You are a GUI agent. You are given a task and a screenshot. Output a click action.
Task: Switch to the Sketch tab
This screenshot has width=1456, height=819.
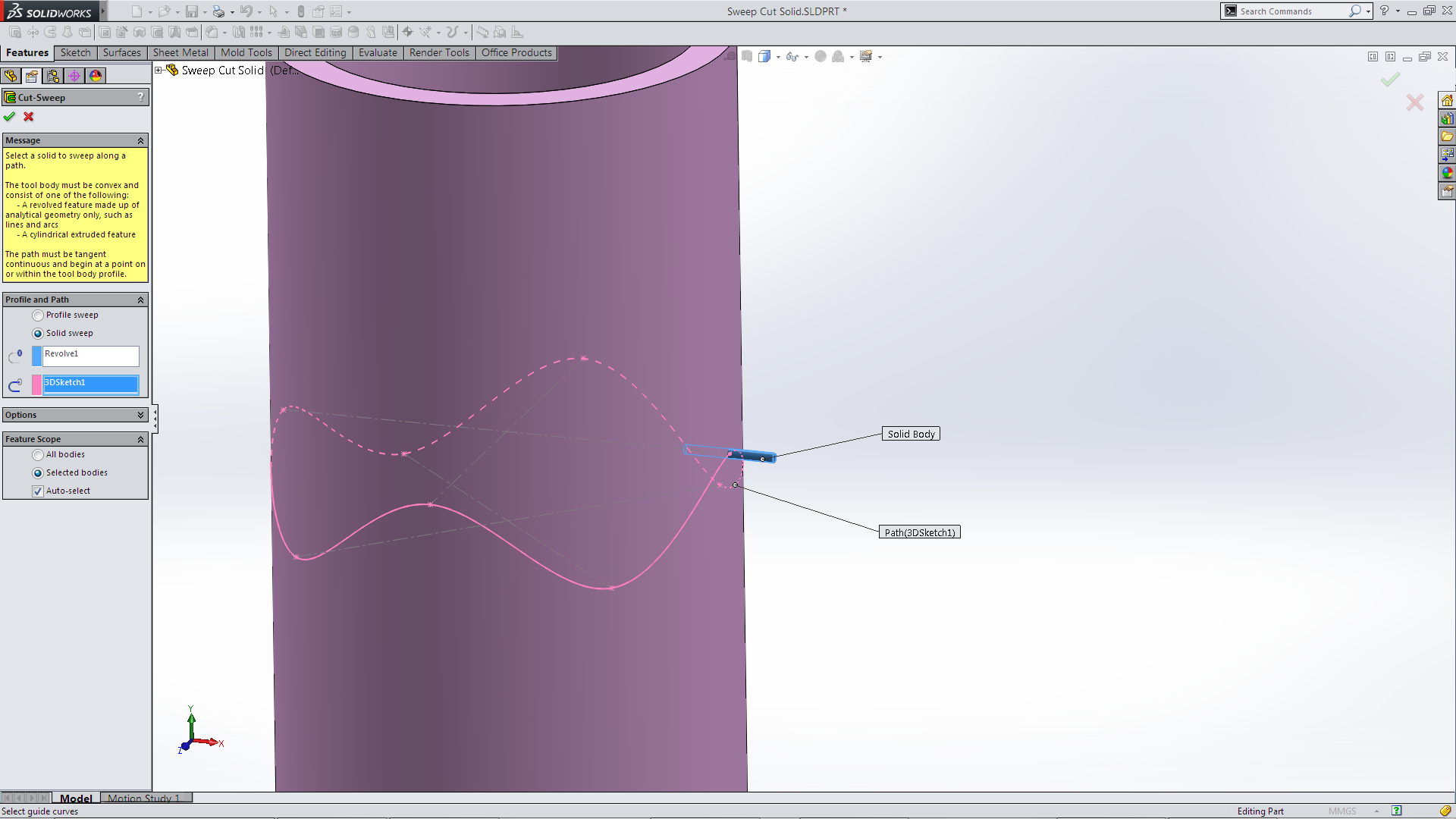(x=75, y=52)
